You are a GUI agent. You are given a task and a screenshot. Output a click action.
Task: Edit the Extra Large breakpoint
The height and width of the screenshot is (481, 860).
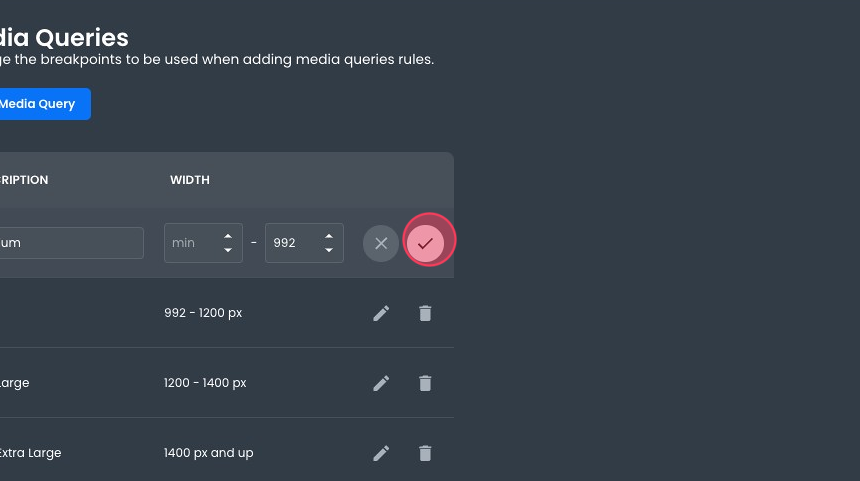tap(381, 453)
